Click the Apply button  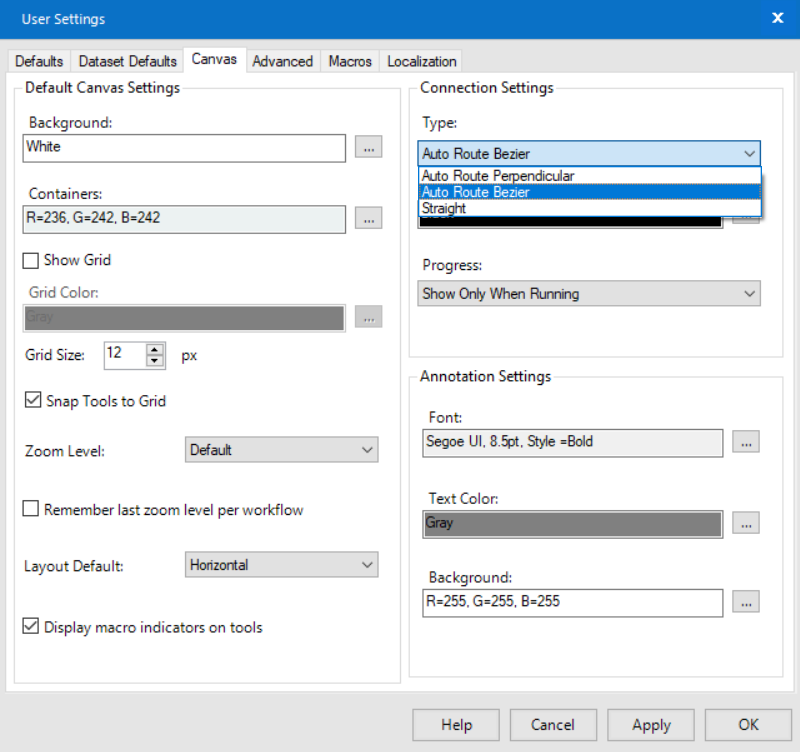(651, 725)
